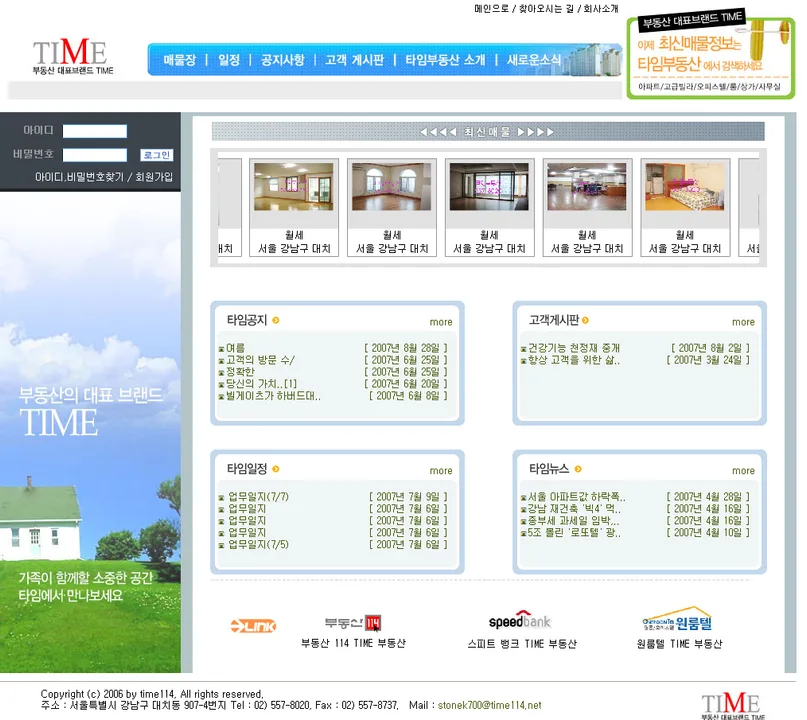Open the bedroom with bed listing thumbnail
807x720 pixels.
(x=685, y=187)
